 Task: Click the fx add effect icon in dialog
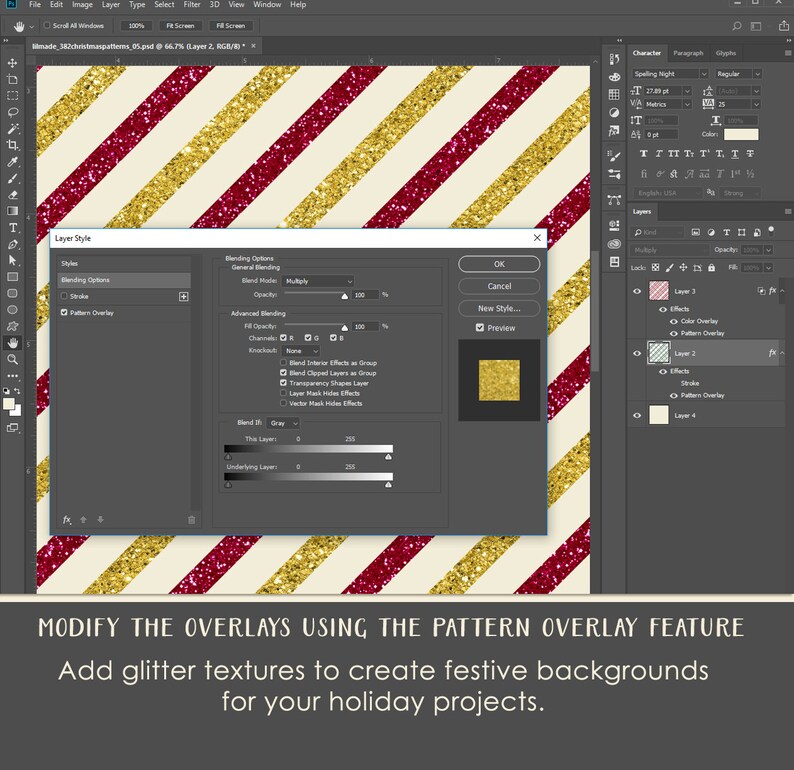point(67,520)
